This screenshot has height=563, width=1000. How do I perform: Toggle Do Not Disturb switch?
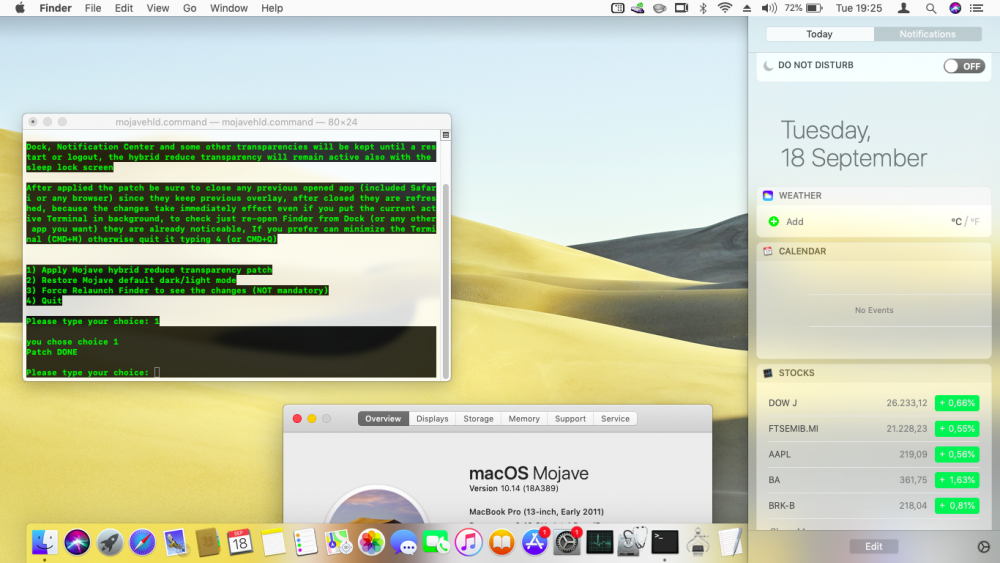(964, 66)
